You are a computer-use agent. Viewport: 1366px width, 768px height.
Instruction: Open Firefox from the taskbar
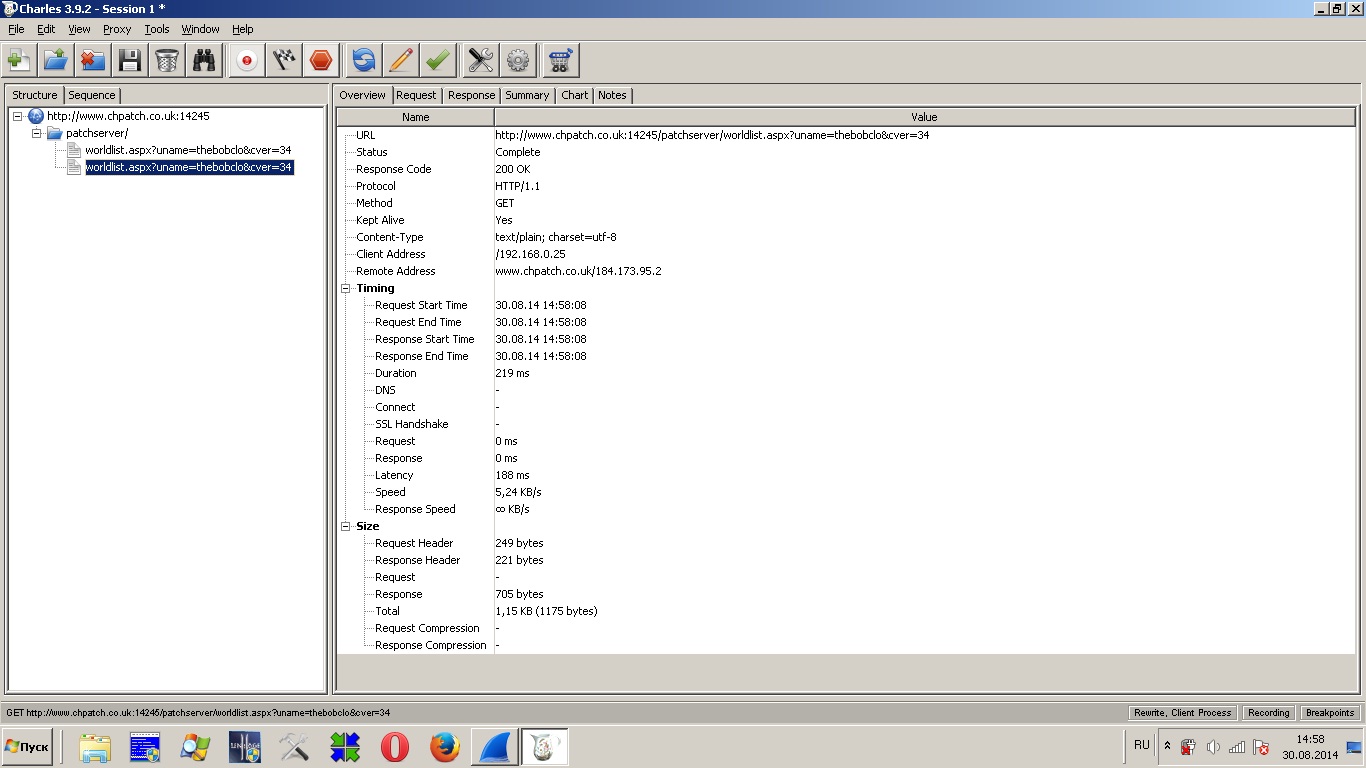click(445, 747)
